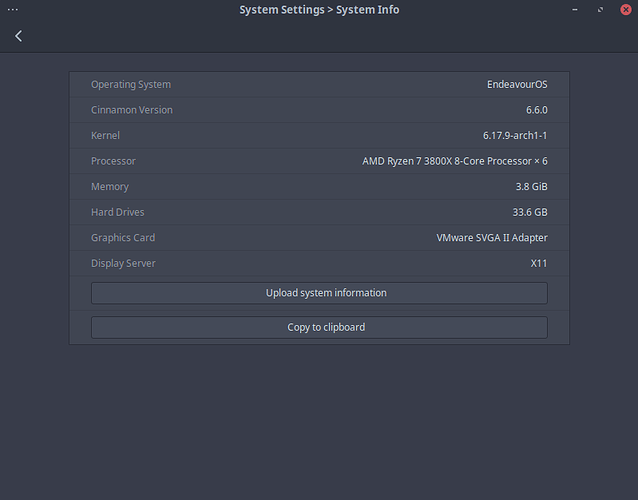Select the 6.17.9-arch1-1 kernel value
This screenshot has height=500, width=638.
point(515,135)
